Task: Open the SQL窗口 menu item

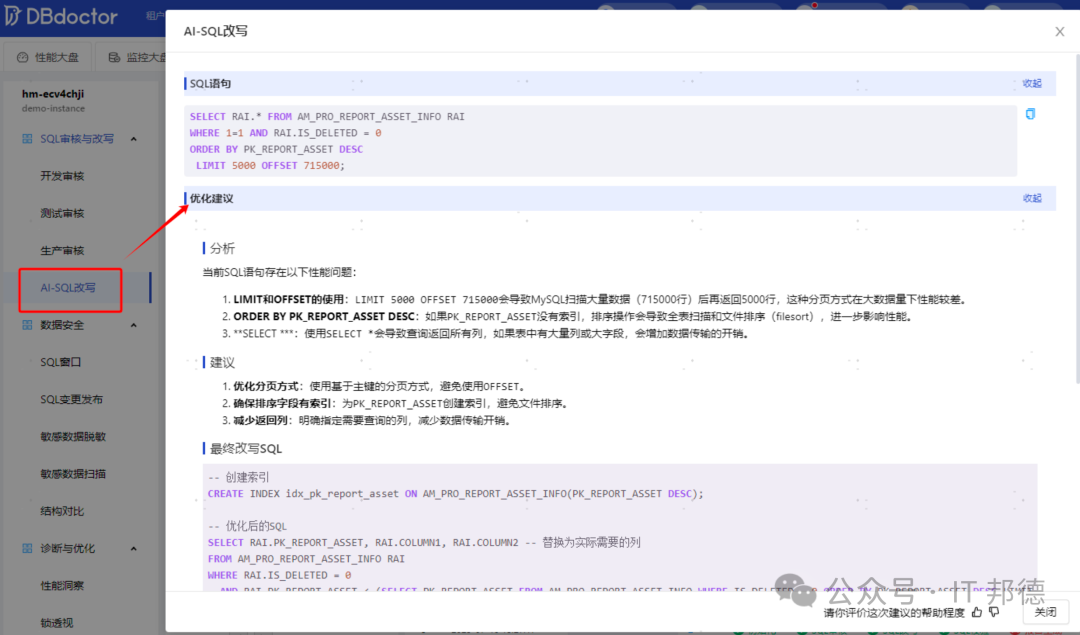Action: (61, 362)
